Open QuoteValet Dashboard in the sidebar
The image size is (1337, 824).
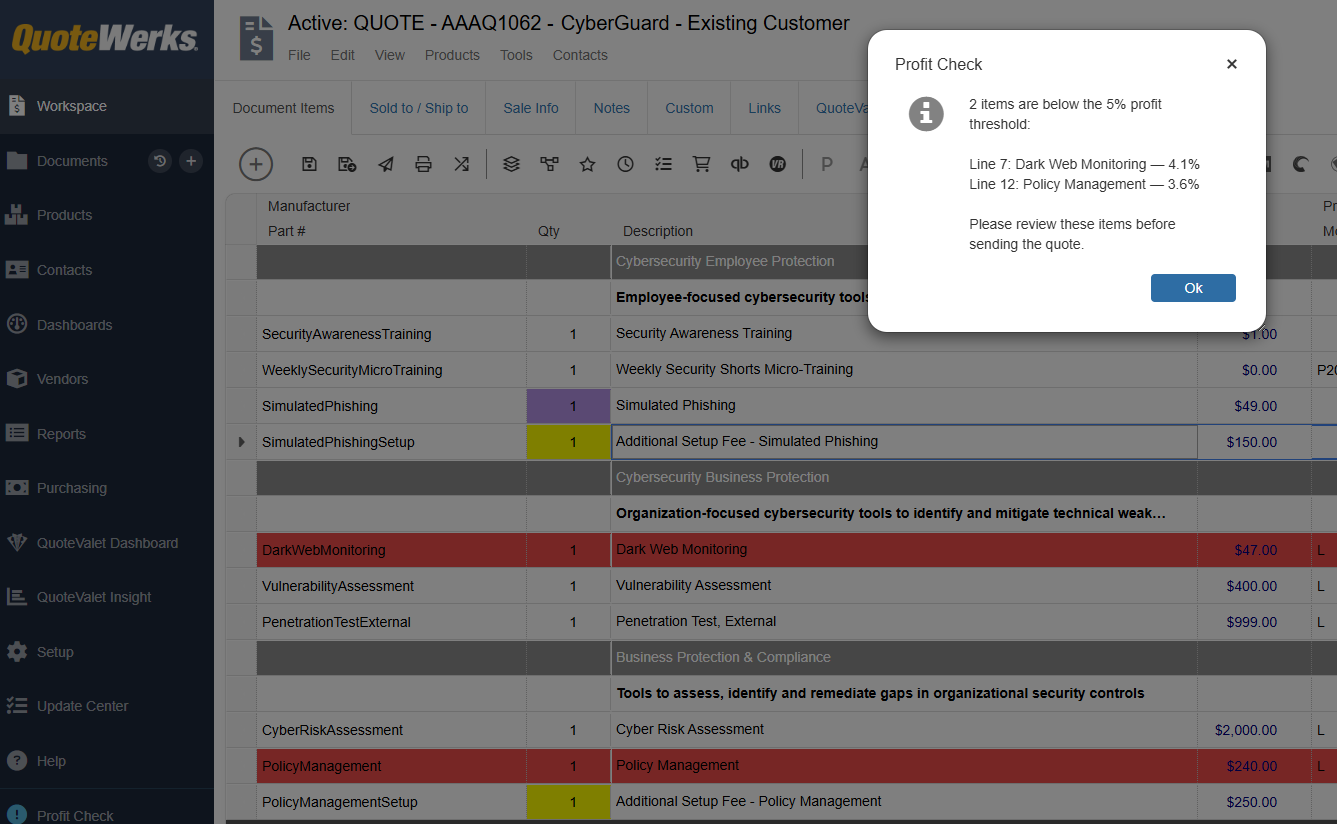107,543
